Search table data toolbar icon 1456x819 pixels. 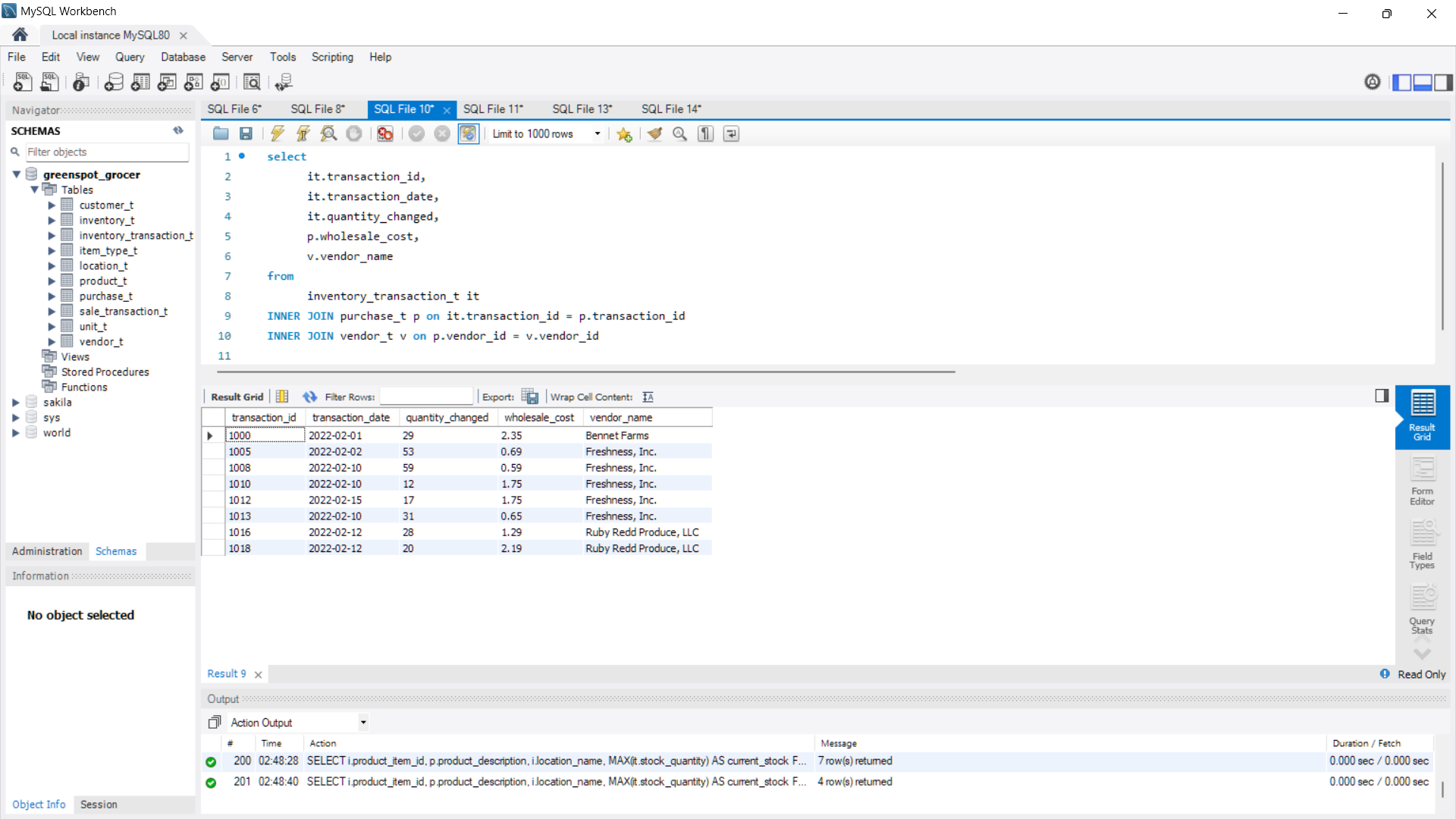pyautogui.click(x=252, y=82)
